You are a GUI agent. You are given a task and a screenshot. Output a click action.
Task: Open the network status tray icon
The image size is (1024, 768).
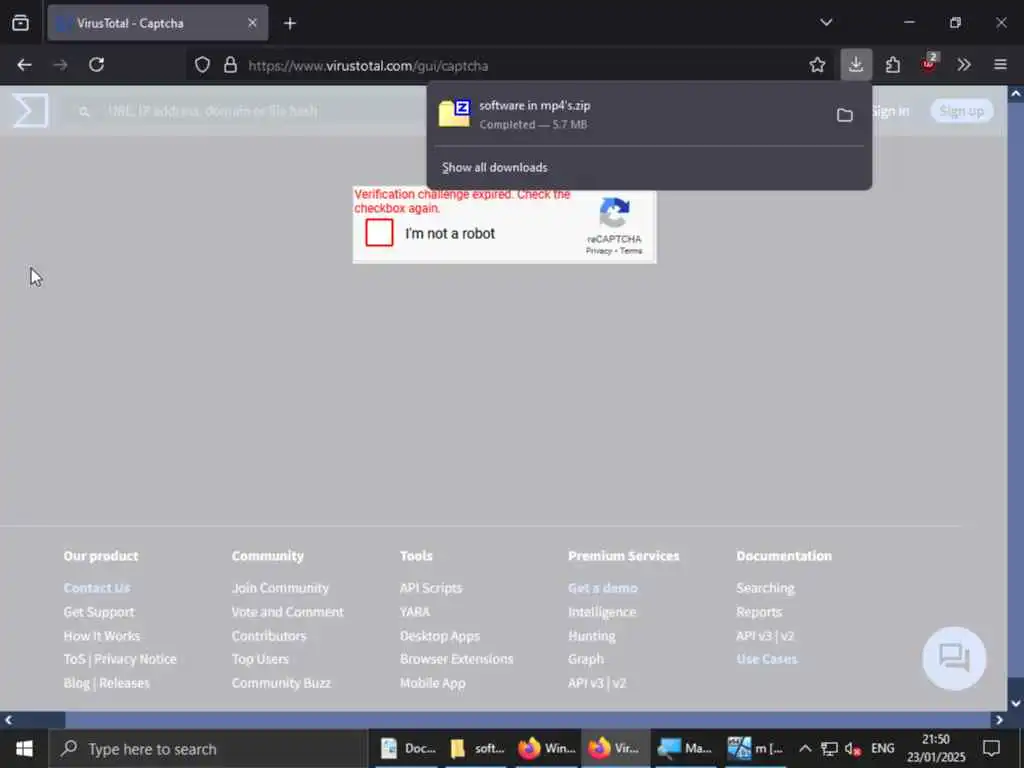pos(829,748)
